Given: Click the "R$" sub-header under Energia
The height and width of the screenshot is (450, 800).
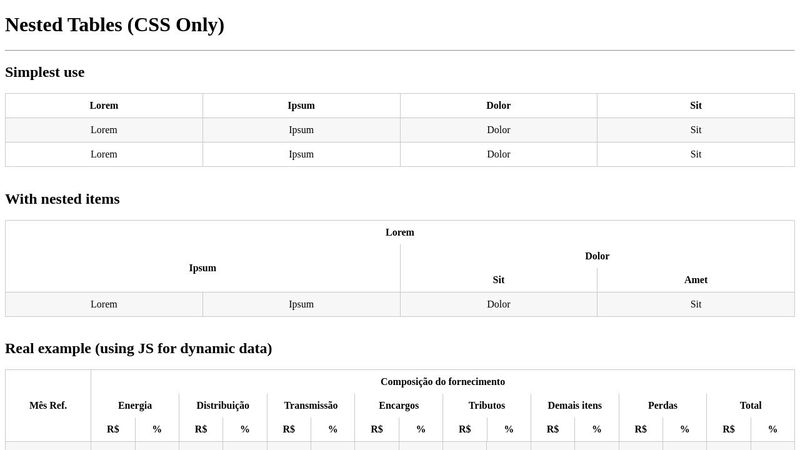Looking at the screenshot, I should pos(113,429).
